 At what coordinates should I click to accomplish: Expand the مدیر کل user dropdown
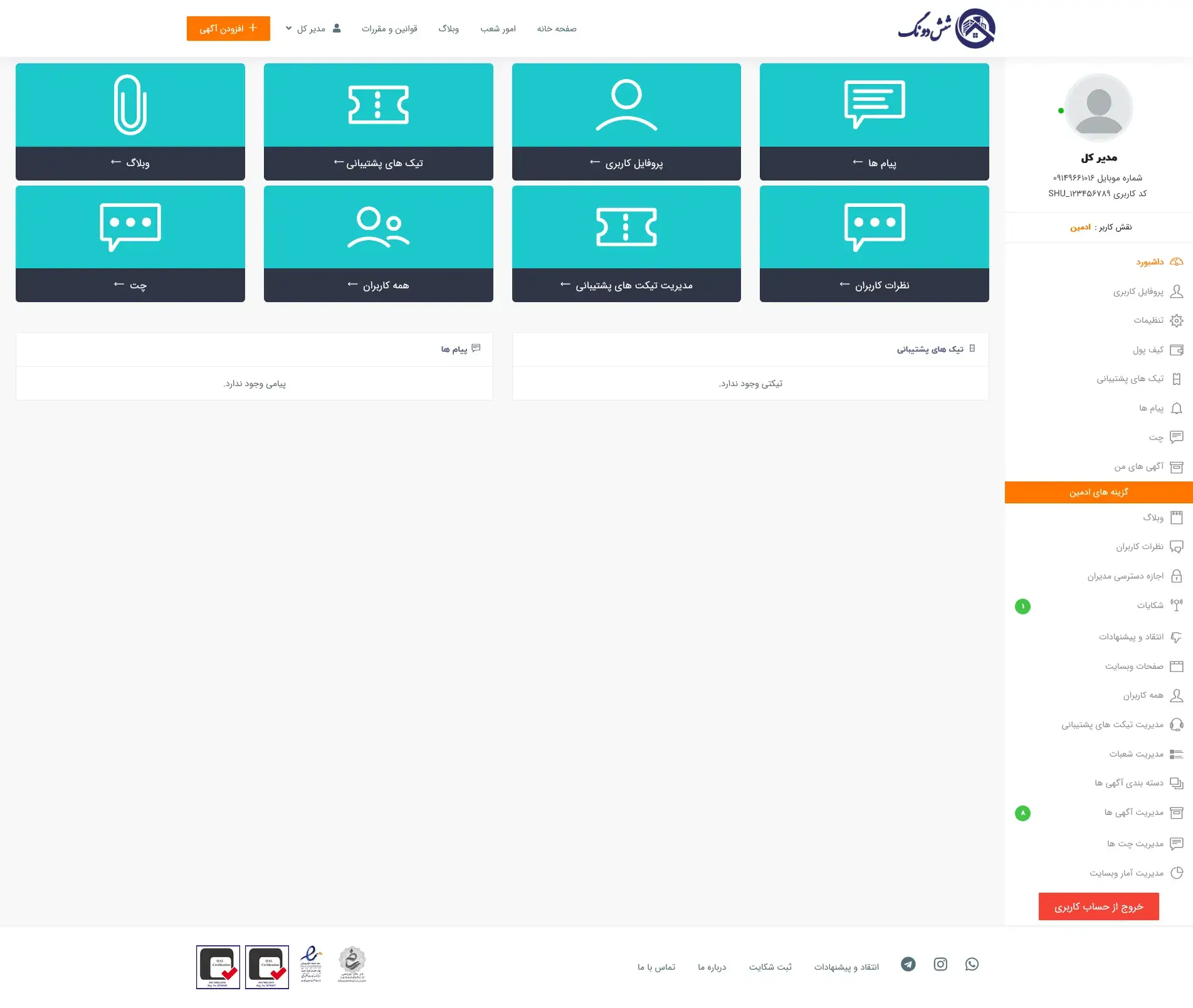tap(313, 29)
